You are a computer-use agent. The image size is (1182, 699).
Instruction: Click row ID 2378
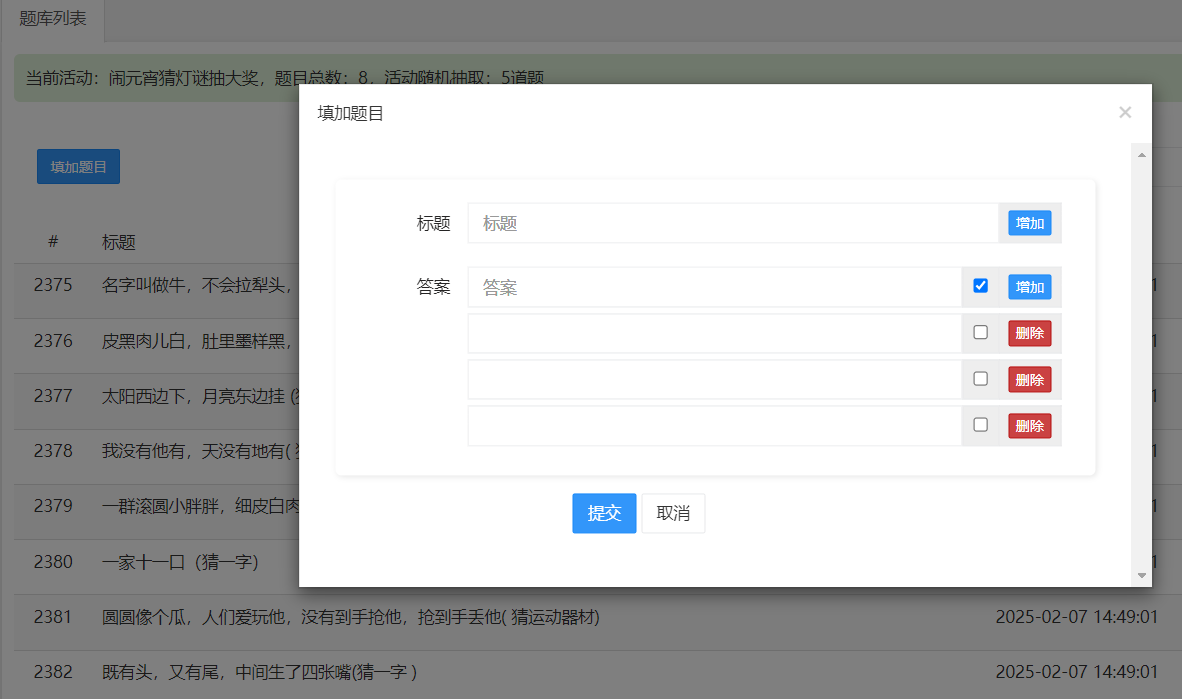pos(53,451)
